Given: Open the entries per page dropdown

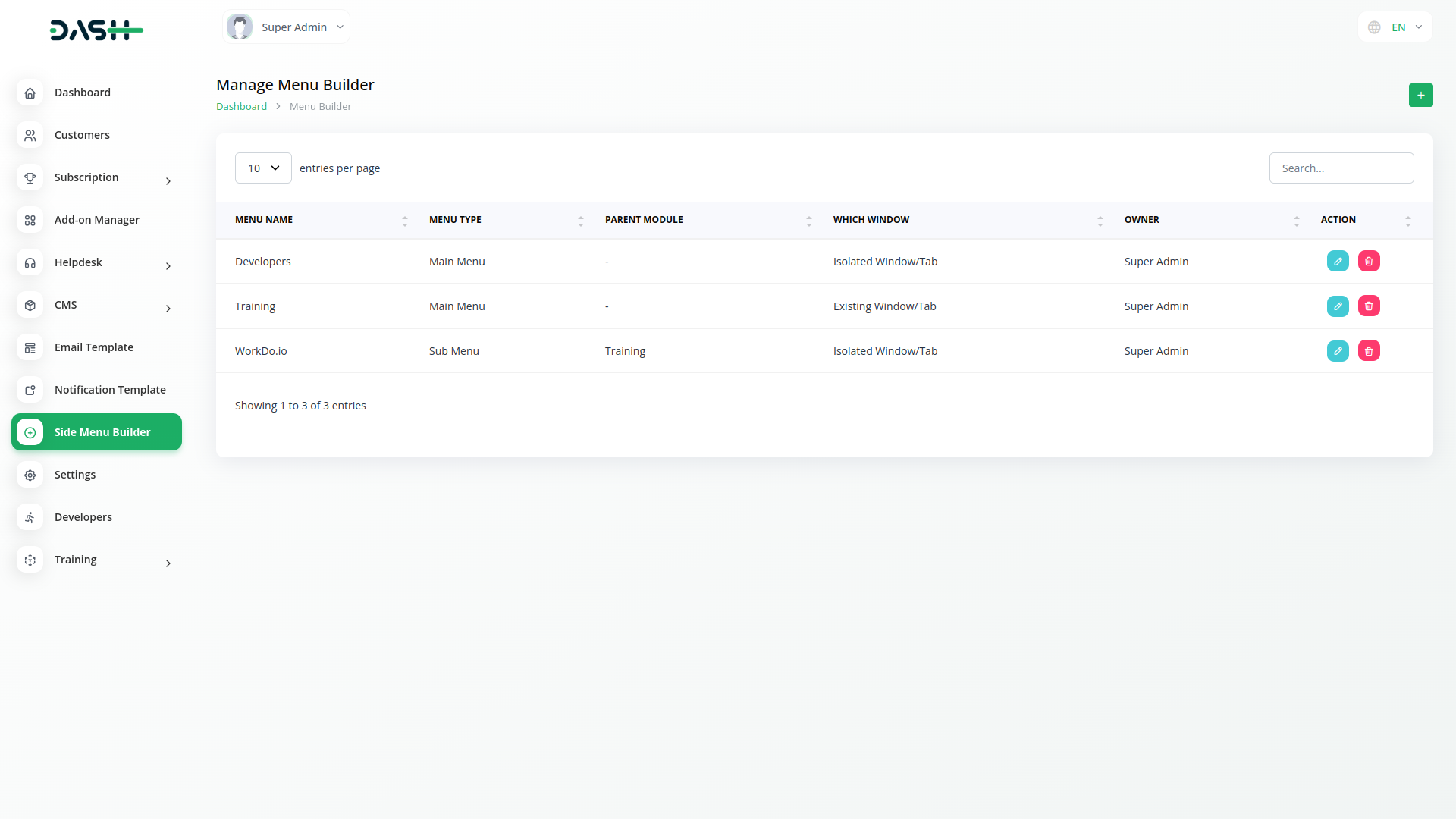Looking at the screenshot, I should pyautogui.click(x=263, y=168).
